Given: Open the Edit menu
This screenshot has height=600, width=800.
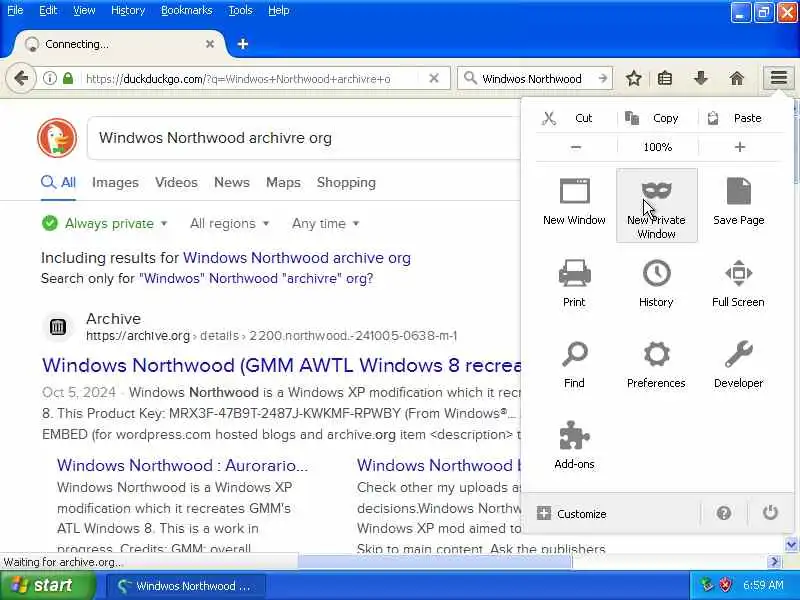Looking at the screenshot, I should [x=48, y=10].
